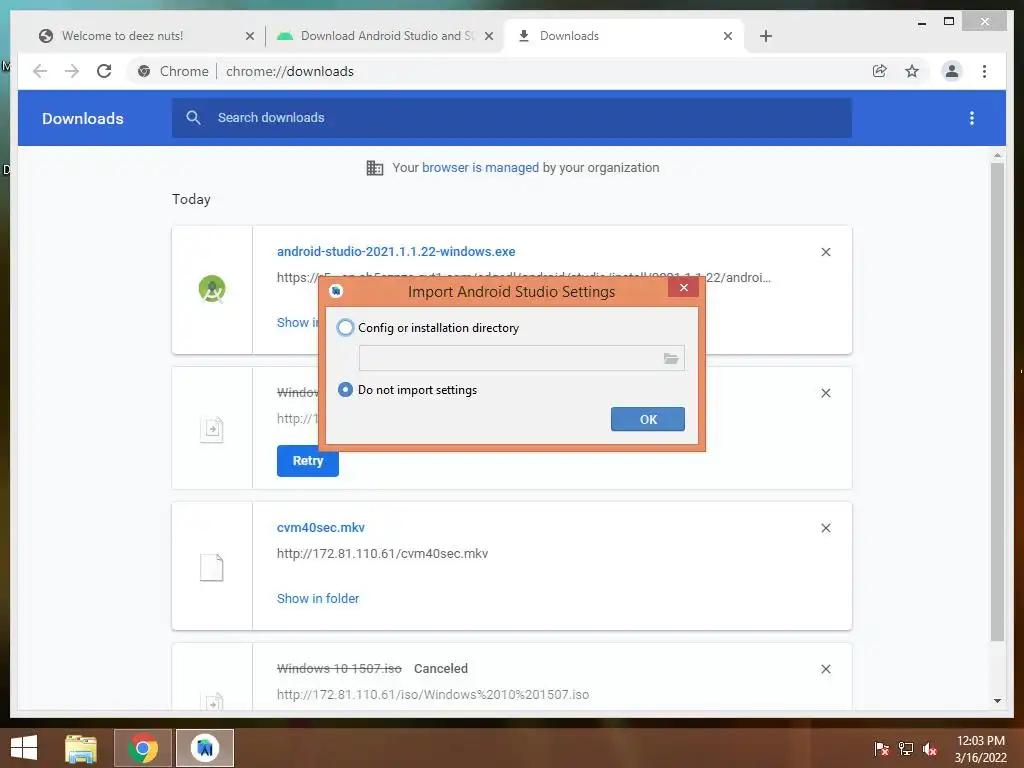Open 'browser is managed' link
The height and width of the screenshot is (768, 1024).
[480, 168]
